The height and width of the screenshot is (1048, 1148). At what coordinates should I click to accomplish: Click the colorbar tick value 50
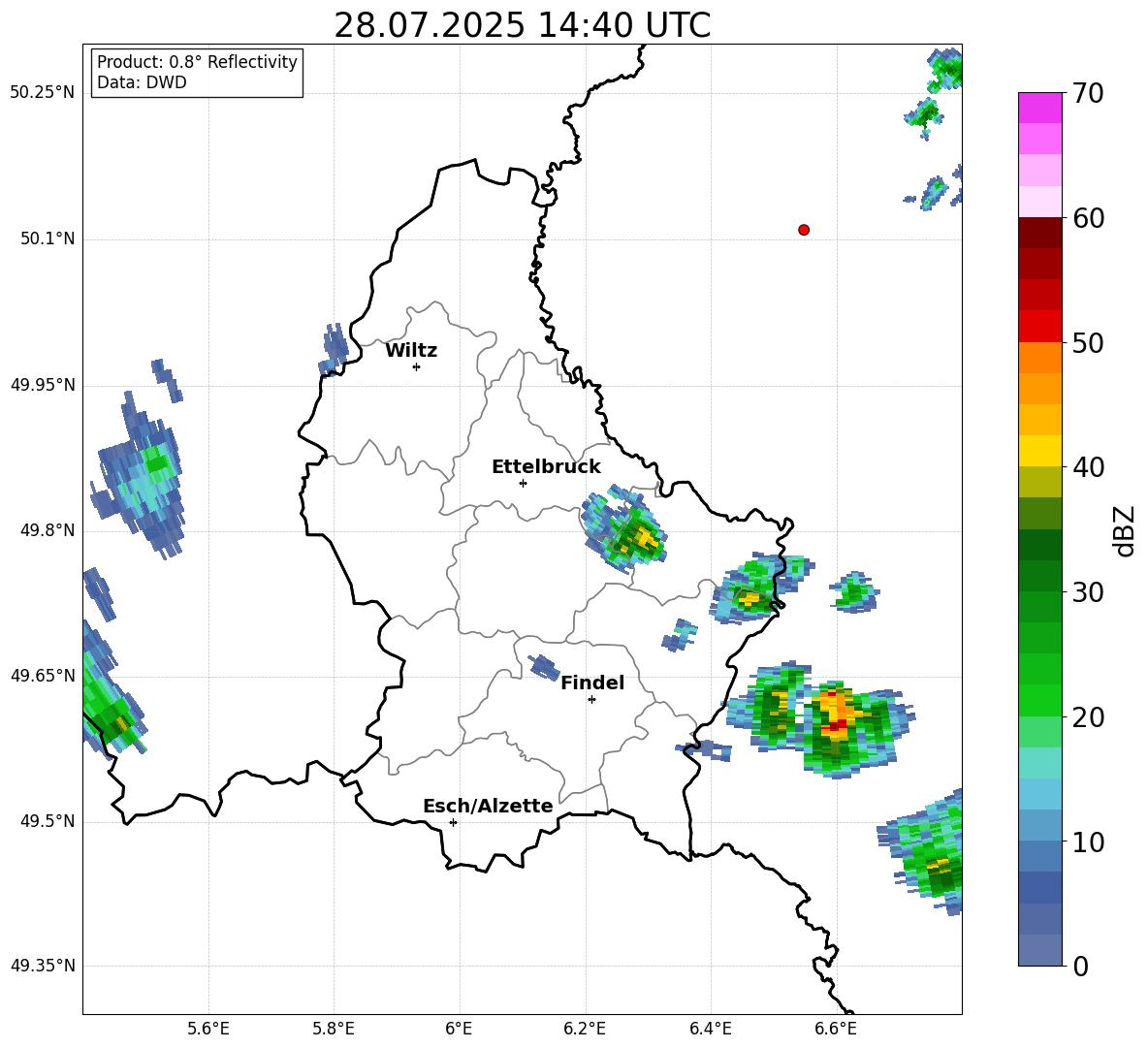tap(1087, 343)
